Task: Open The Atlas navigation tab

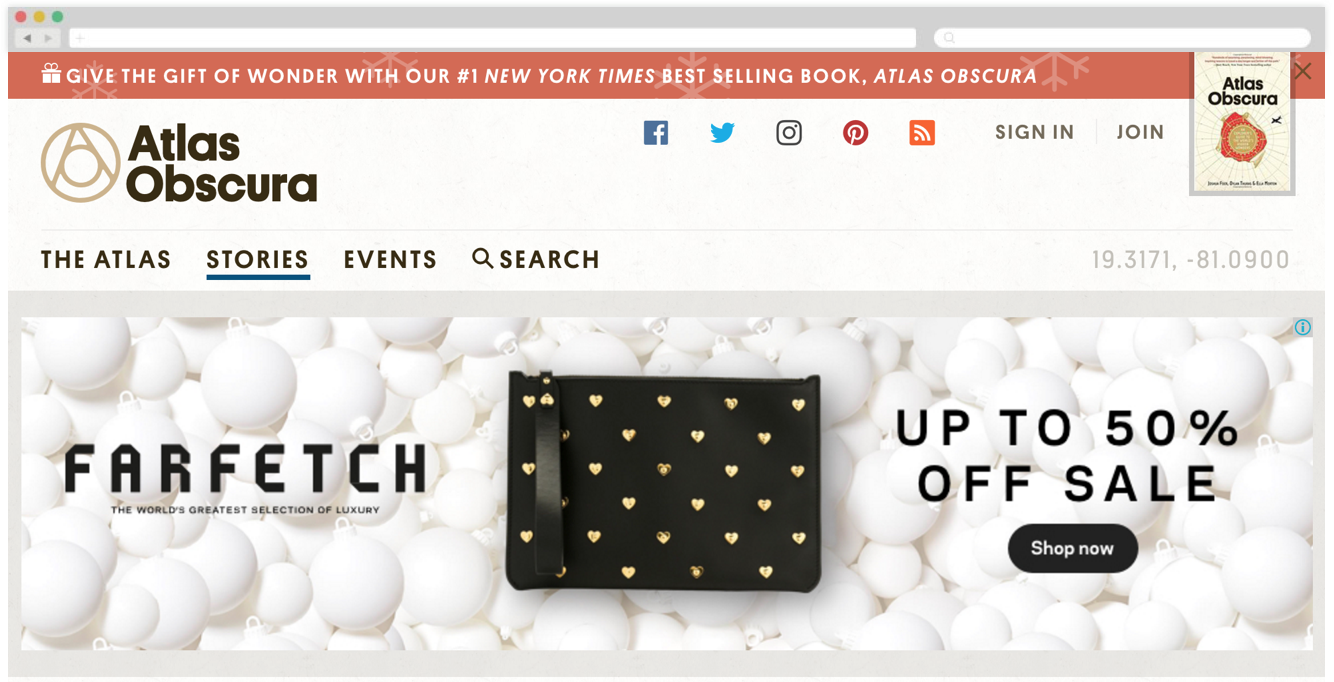Action: pyautogui.click(x=106, y=260)
